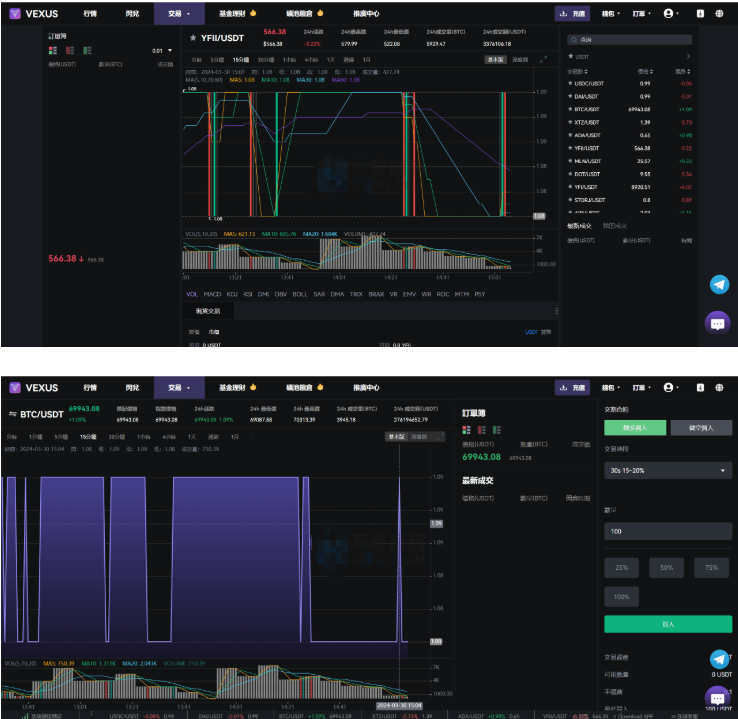The image size is (738, 719).
Task: Toggle the favorite star for ADA/USDT in the pair list
Action: coord(570,135)
